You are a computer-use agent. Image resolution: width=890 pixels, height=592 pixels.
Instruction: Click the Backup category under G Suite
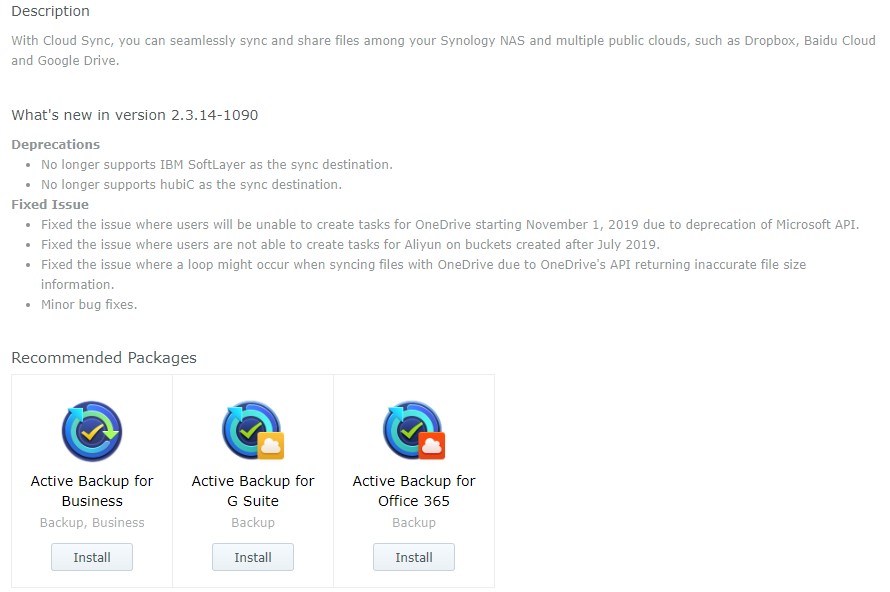click(253, 523)
